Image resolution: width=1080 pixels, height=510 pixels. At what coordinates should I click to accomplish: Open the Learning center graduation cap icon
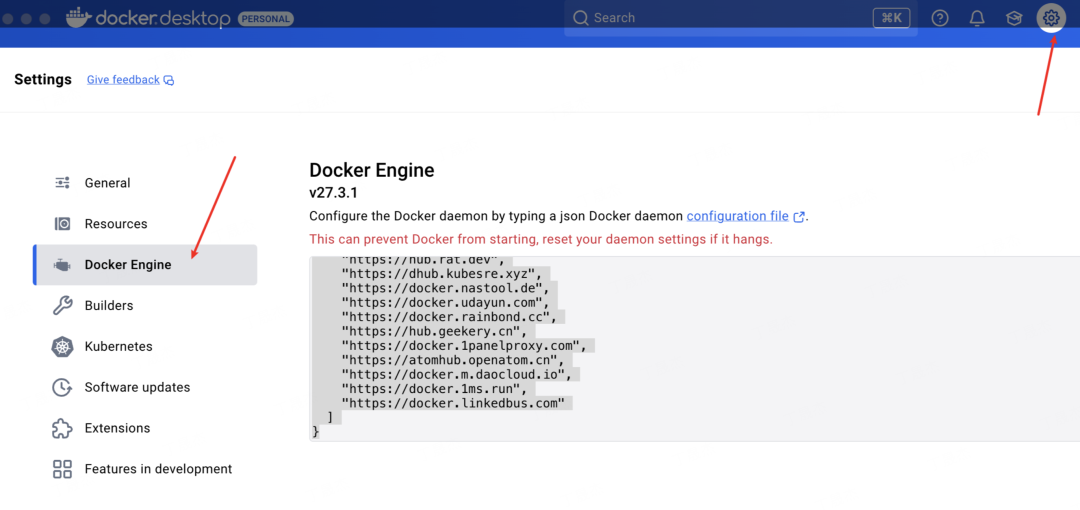(1014, 18)
